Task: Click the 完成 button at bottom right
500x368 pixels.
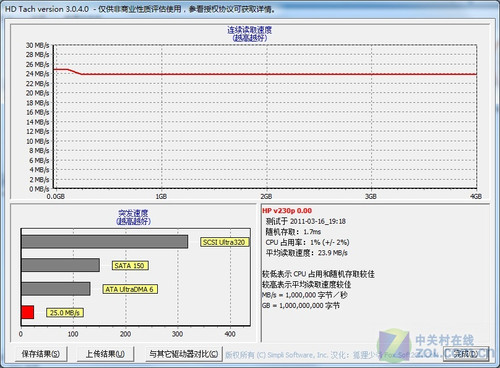Action: coord(466,354)
